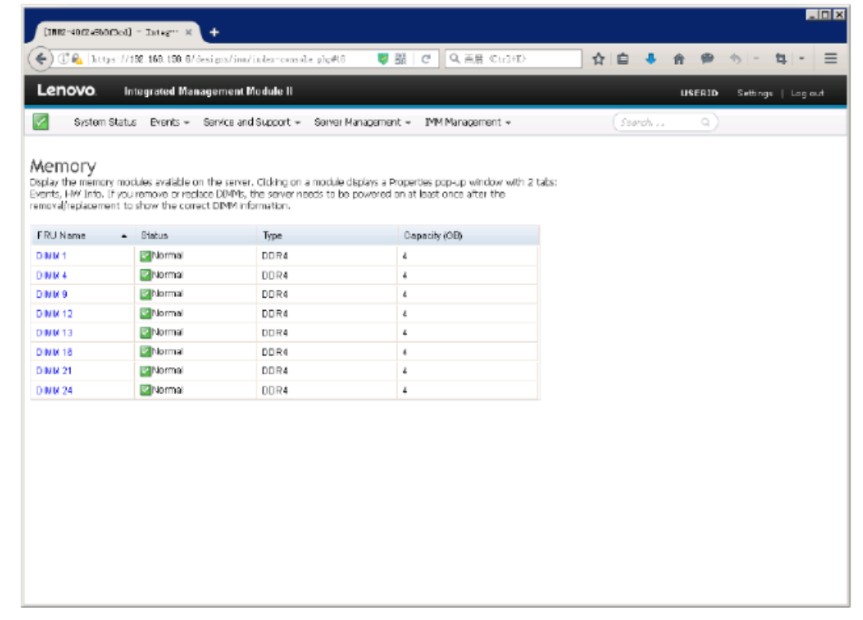Viewport: 863px width, 620px height.
Task: Close the IMM browser tab
Action: (x=189, y=32)
